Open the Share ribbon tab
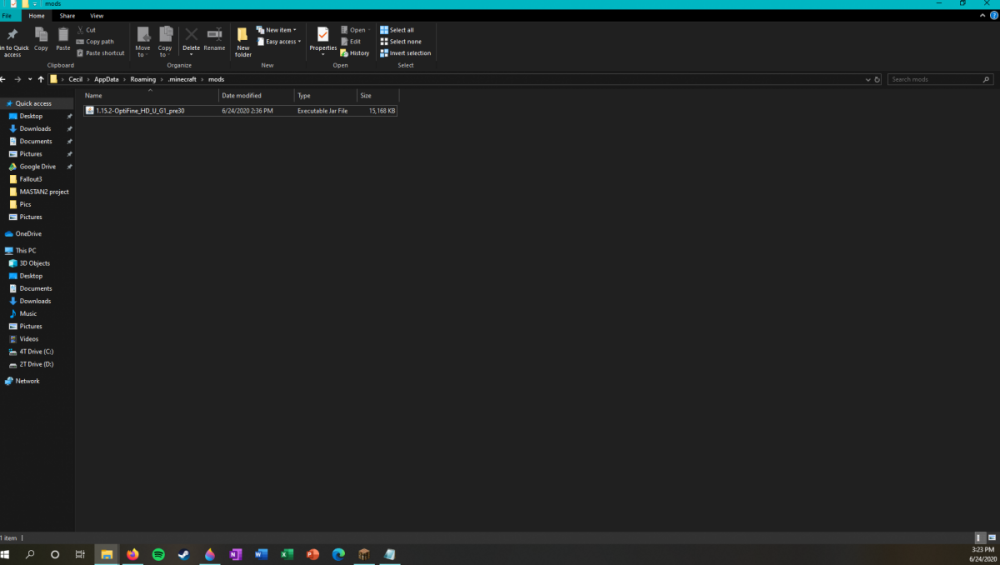 [67, 16]
